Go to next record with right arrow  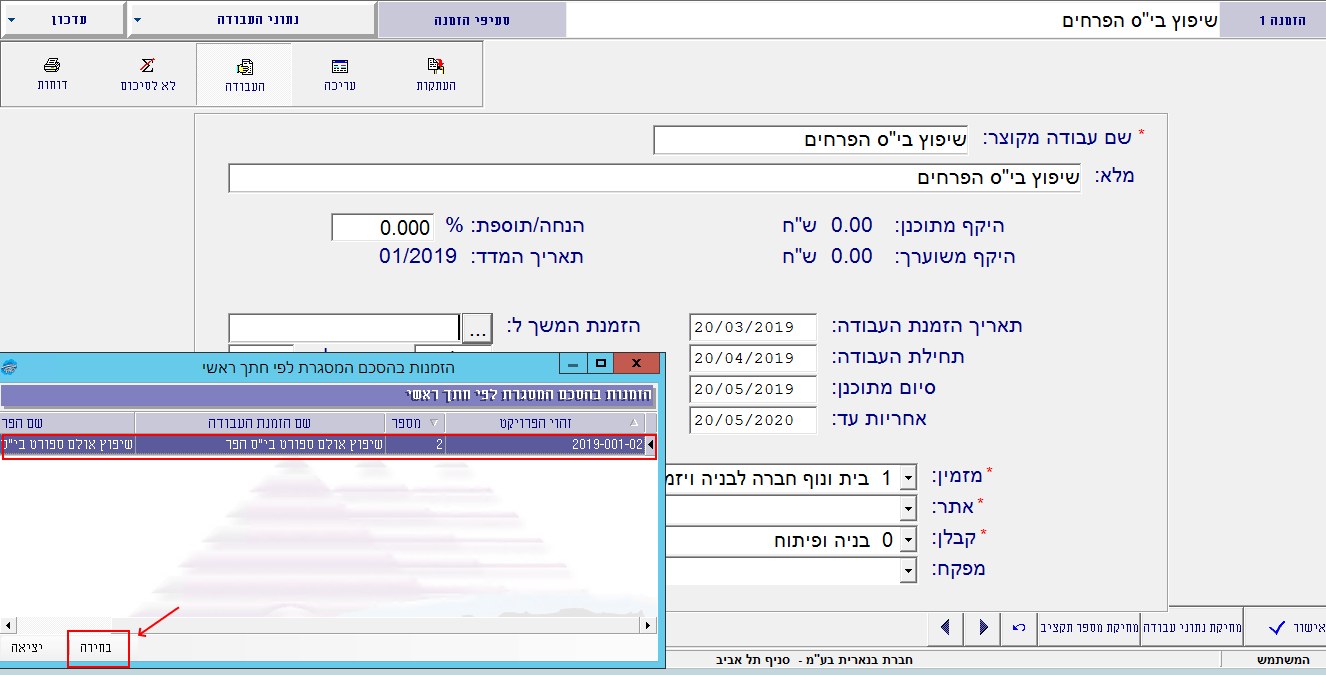984,628
